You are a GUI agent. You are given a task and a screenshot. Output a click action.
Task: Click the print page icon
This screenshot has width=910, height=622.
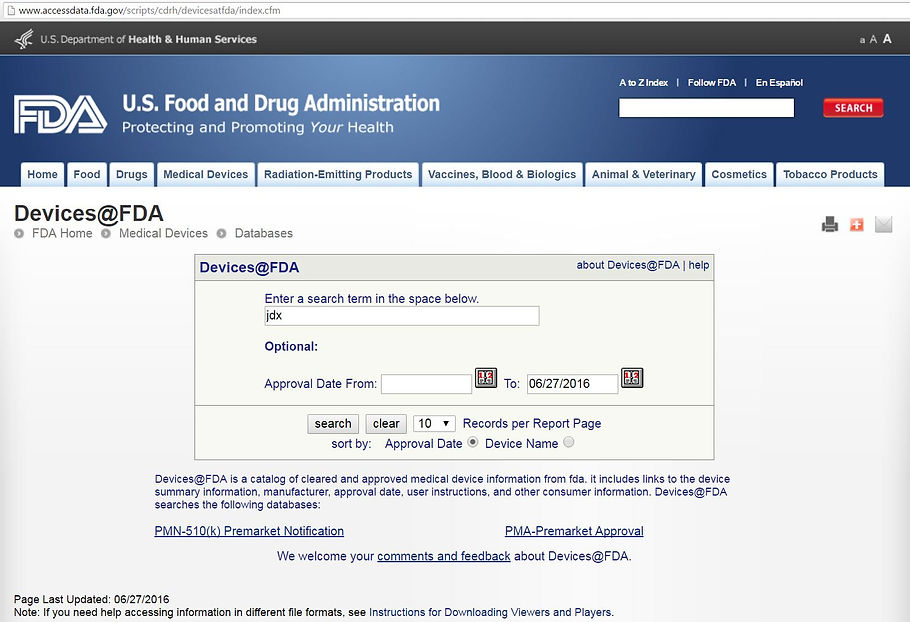(830, 224)
